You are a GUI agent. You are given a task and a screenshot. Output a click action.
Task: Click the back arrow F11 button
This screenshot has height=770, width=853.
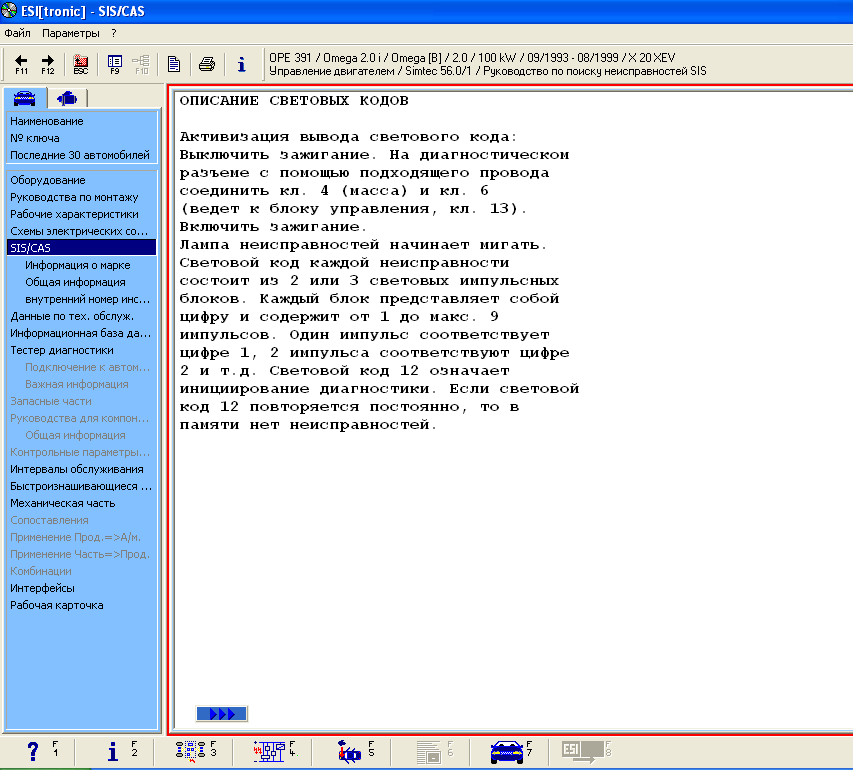pos(21,64)
